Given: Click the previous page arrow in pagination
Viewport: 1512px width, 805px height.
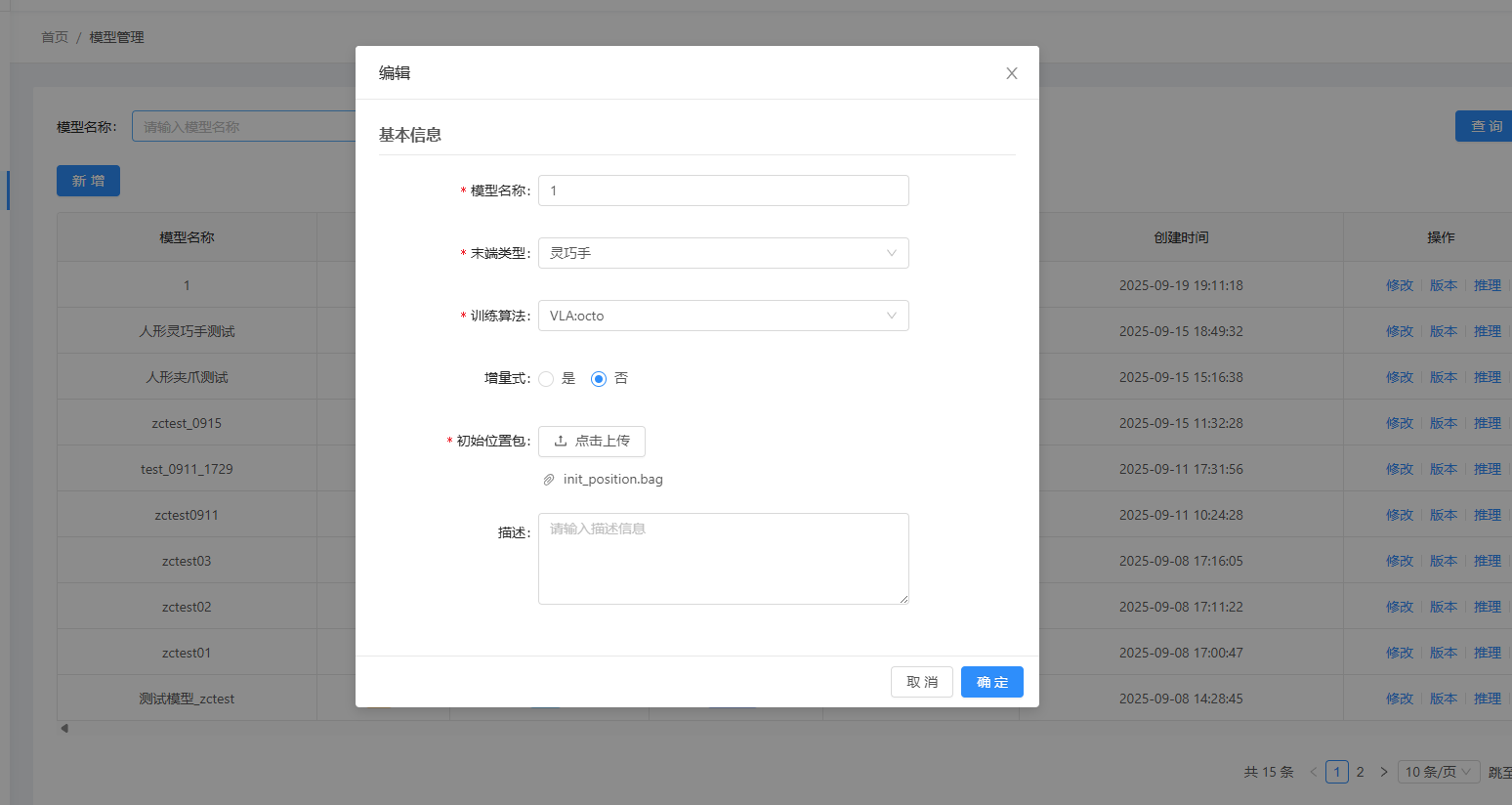Looking at the screenshot, I should click(1313, 772).
